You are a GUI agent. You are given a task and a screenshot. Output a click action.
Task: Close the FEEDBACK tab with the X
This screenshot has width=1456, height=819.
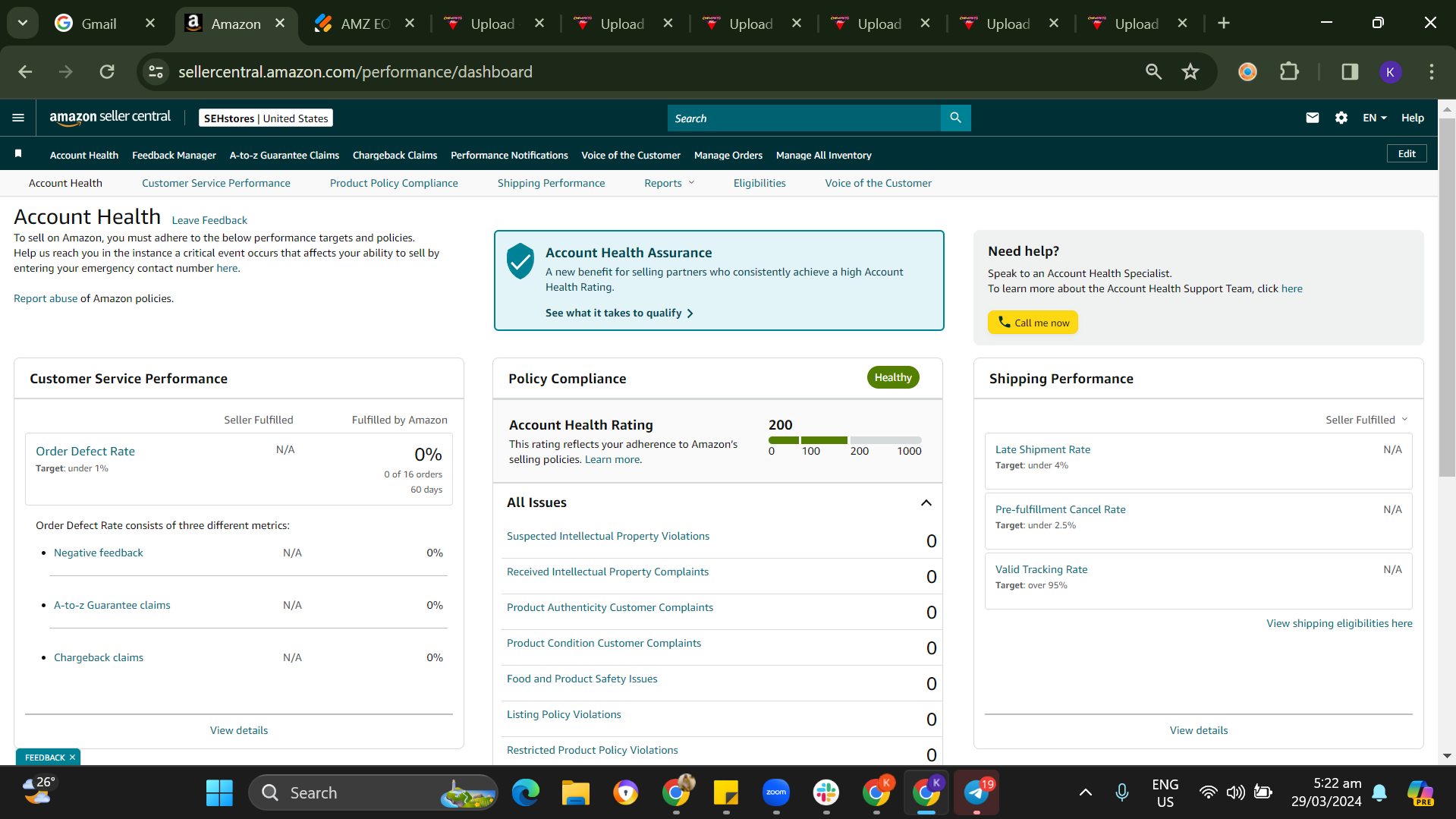tap(72, 758)
